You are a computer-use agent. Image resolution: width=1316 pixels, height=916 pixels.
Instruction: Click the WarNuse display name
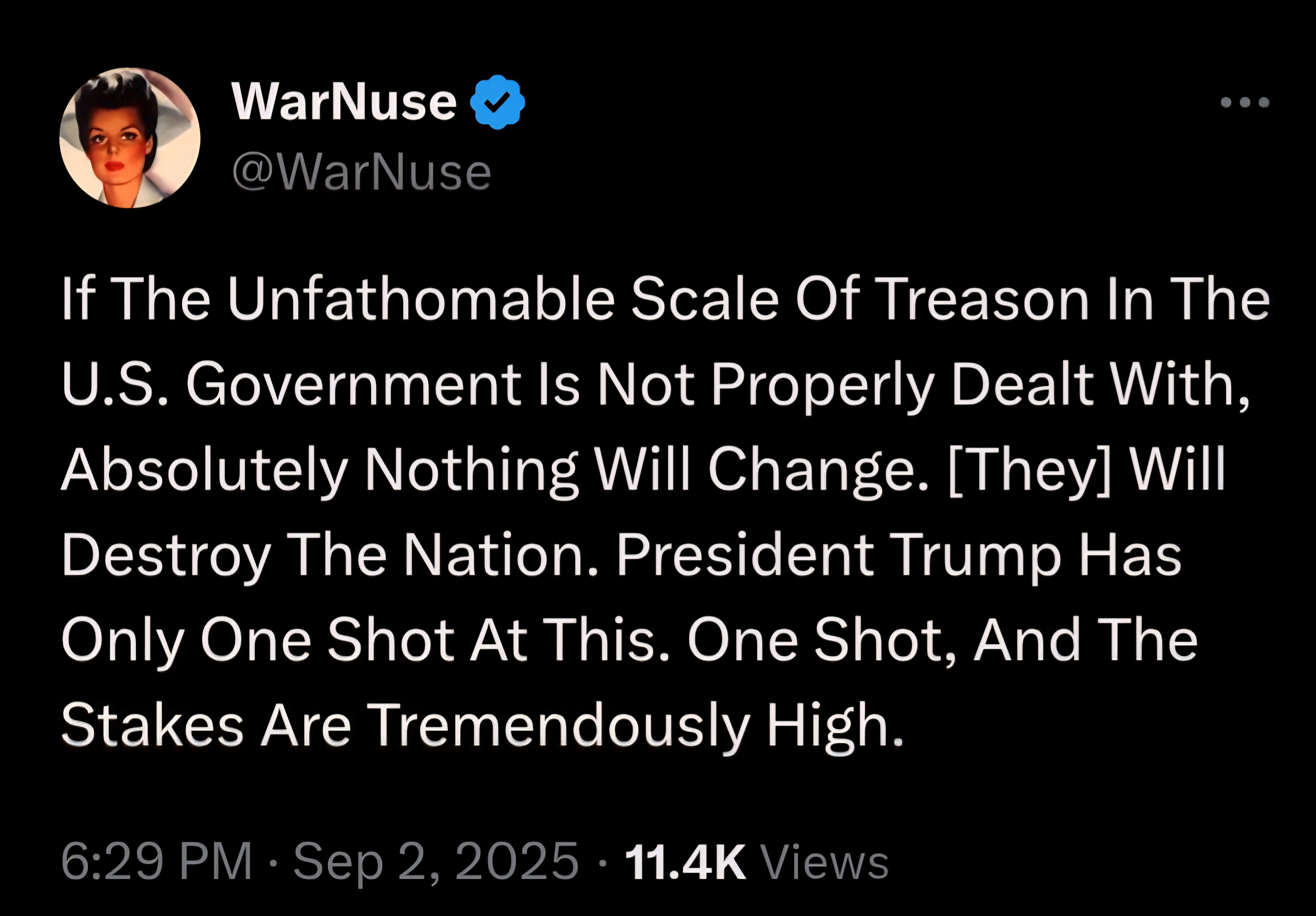tap(344, 102)
